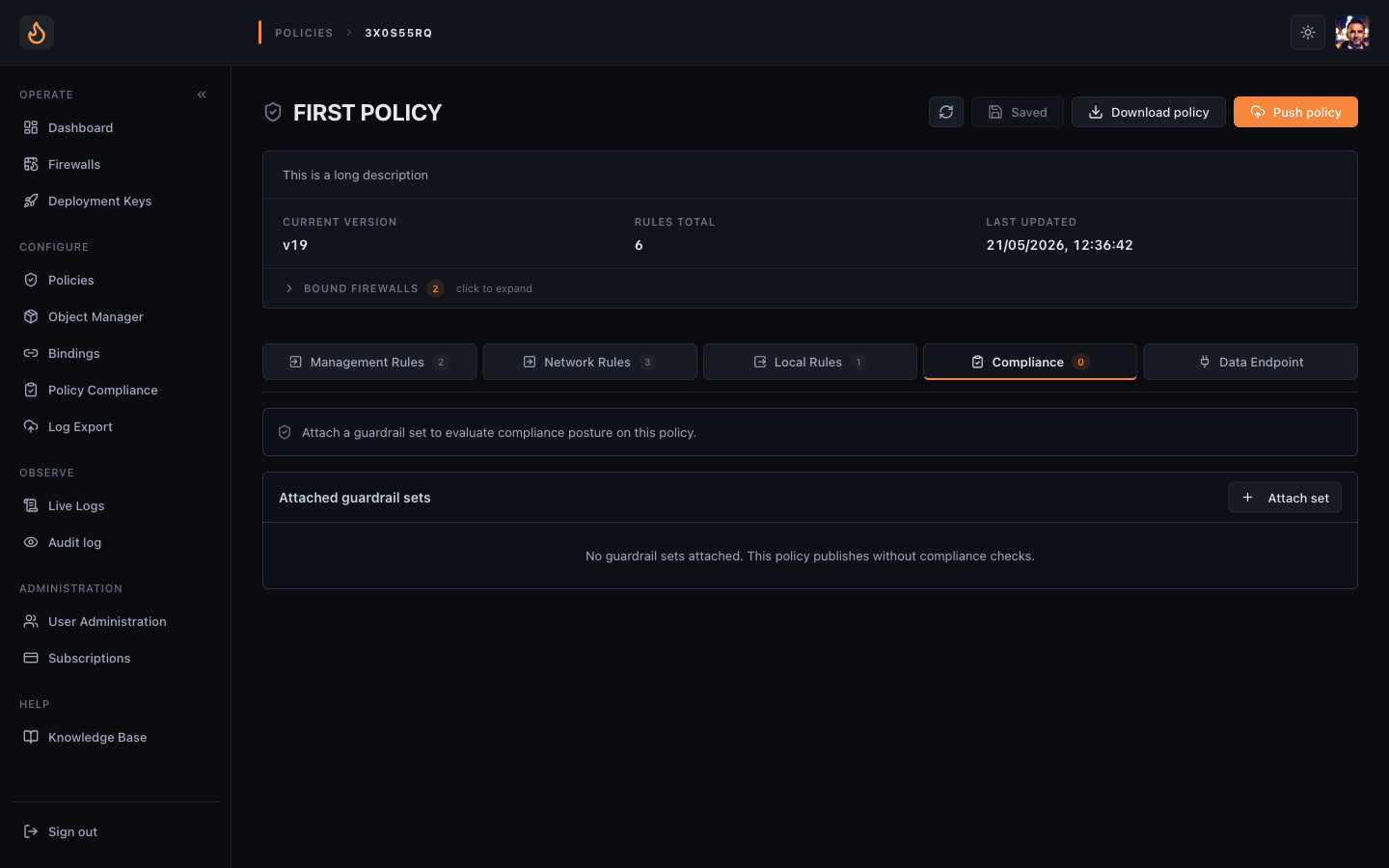Click the last updated timestamp 21/05/2026
This screenshot has height=868, width=1389.
pos(1059,245)
